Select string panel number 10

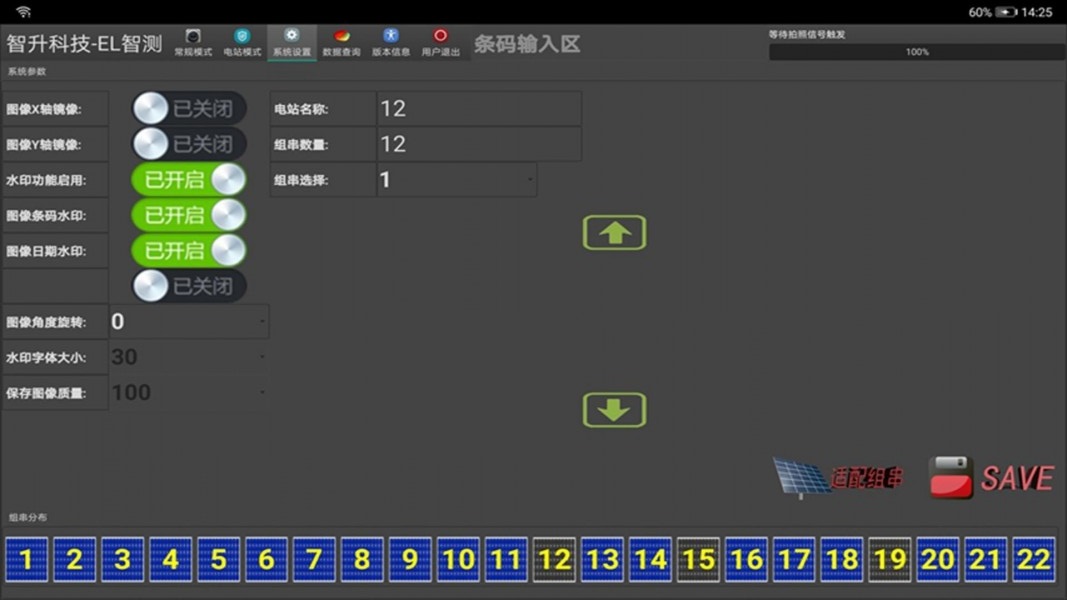pos(458,559)
